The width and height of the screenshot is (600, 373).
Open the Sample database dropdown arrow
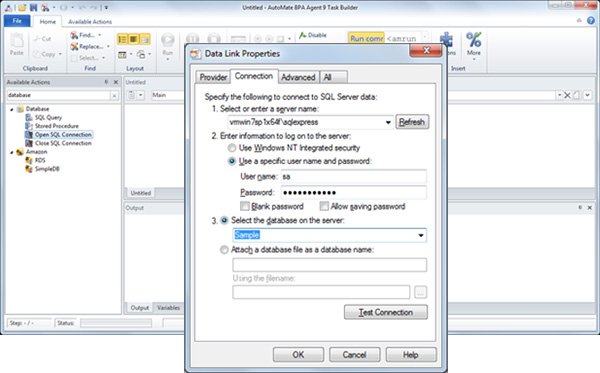421,235
